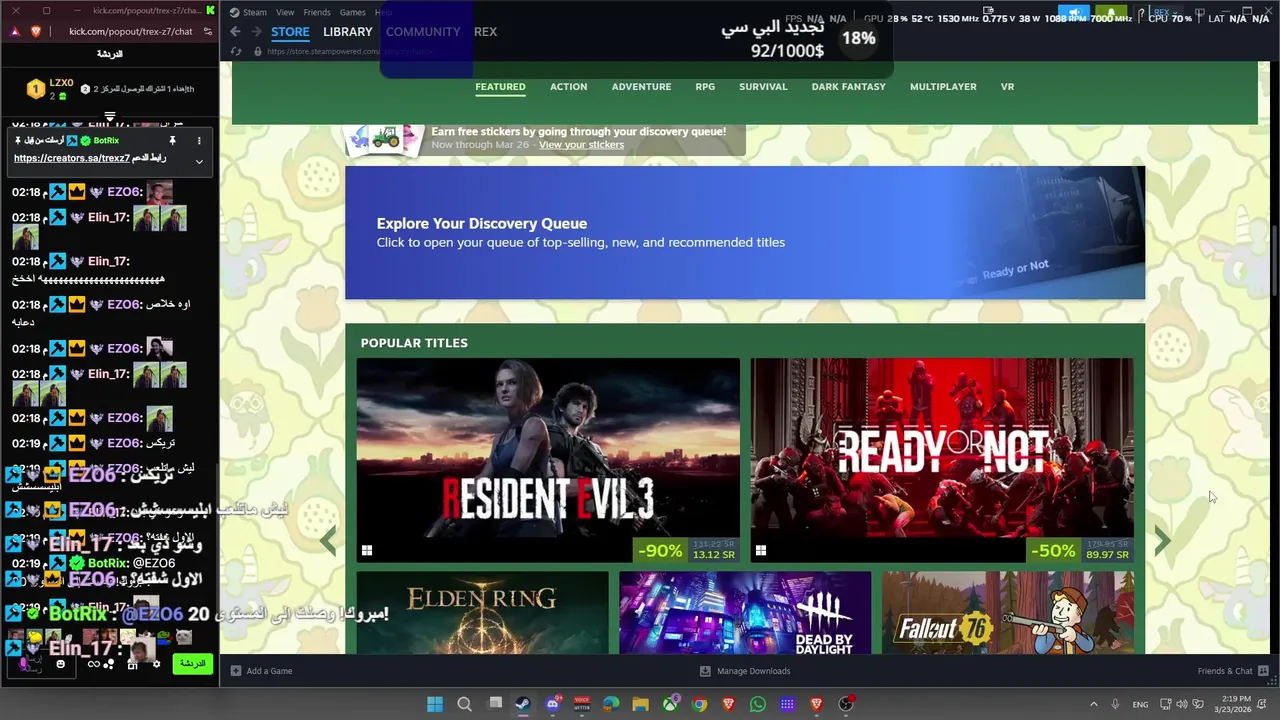Screen dimensions: 1280x720
Task: Open the View menu in Steam
Action: [285, 12]
